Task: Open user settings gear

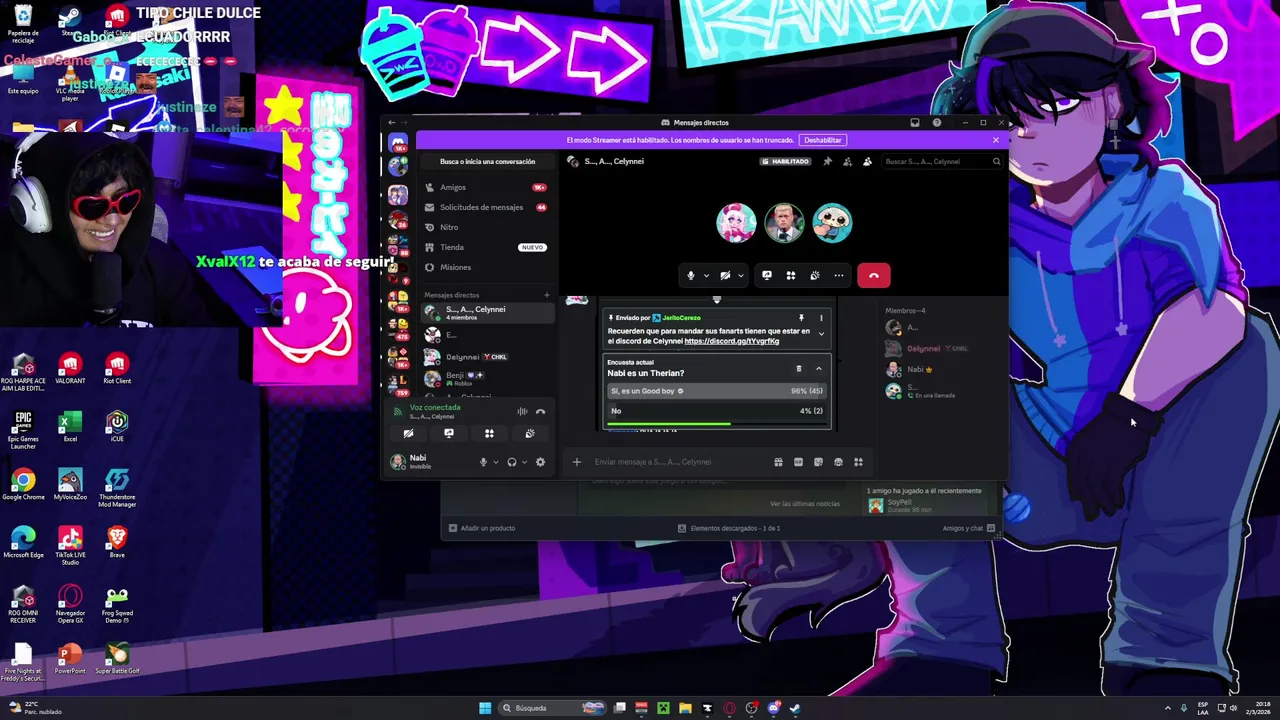Action: point(541,462)
